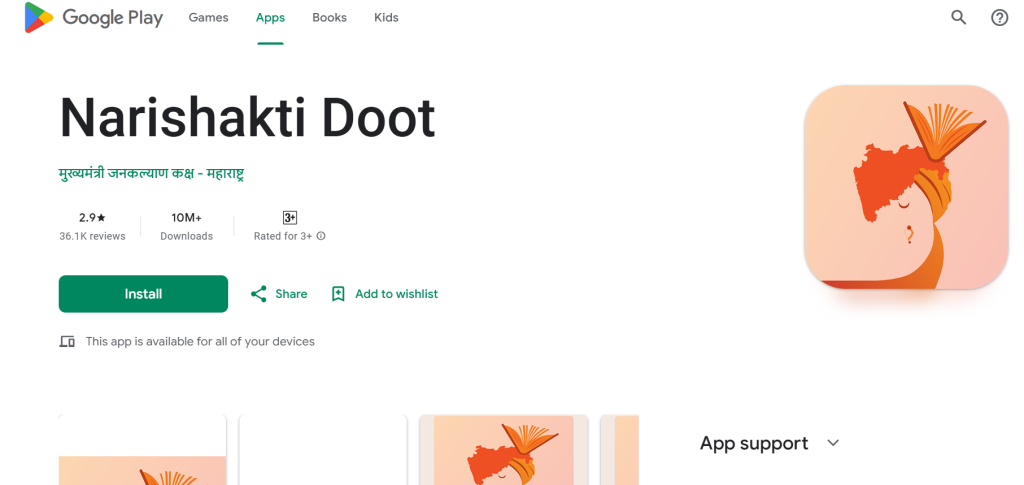Click the 3+ rating badge
This screenshot has width=1024, height=485.
pyautogui.click(x=290, y=217)
